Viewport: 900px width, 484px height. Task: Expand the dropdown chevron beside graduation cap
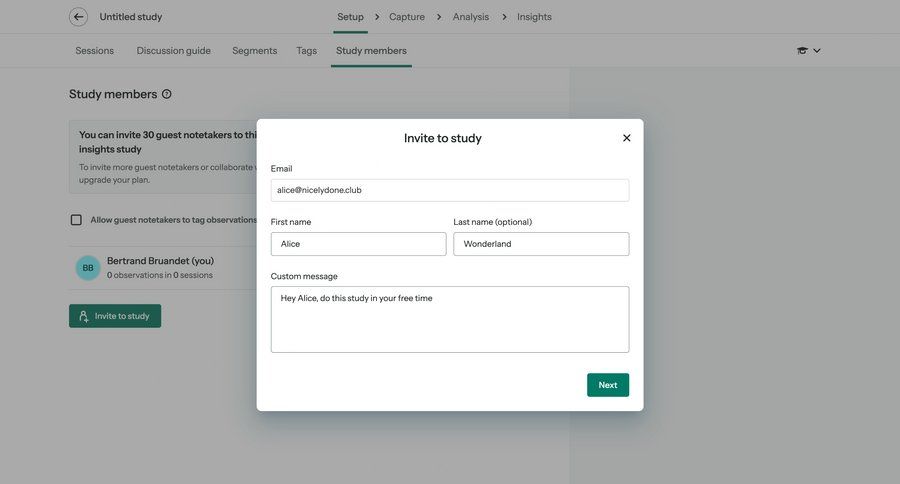click(x=817, y=51)
